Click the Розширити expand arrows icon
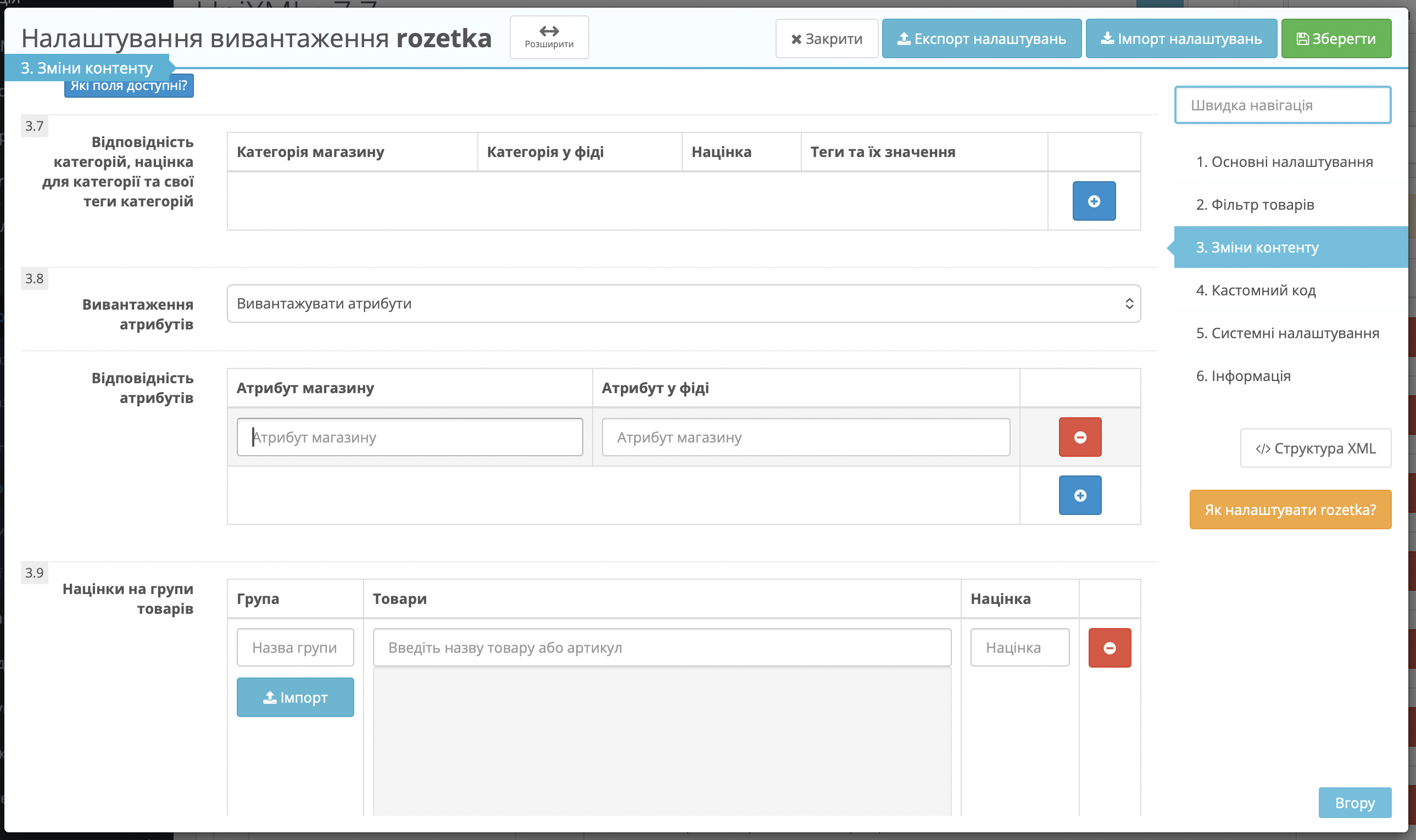This screenshot has width=1416, height=840. pos(549,31)
